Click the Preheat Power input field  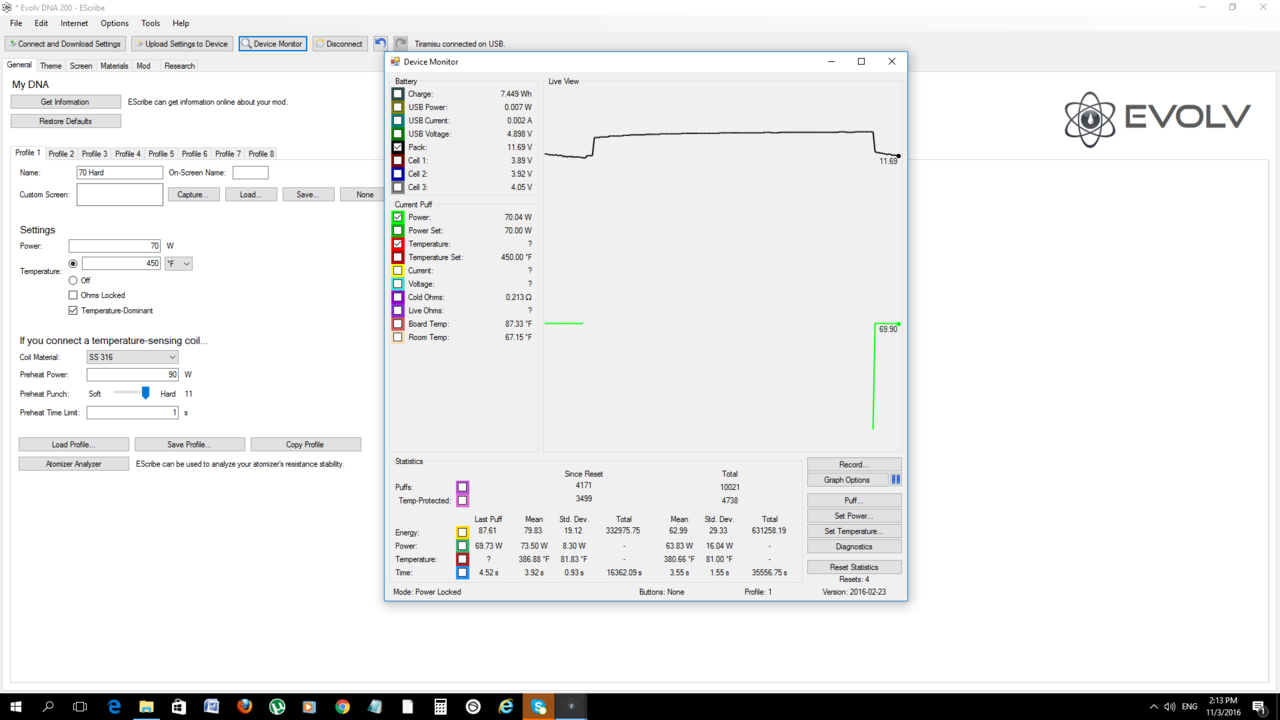(132, 375)
